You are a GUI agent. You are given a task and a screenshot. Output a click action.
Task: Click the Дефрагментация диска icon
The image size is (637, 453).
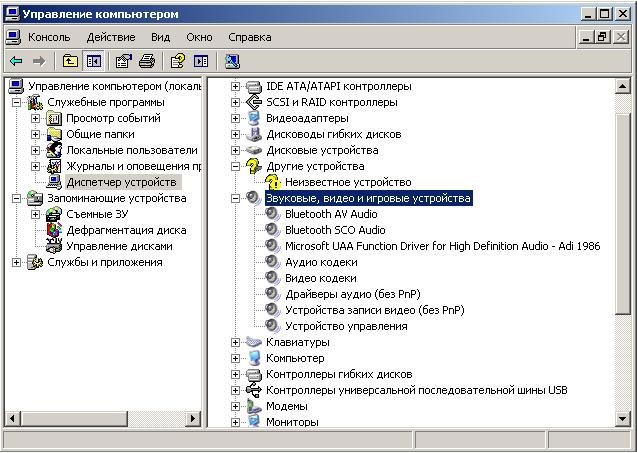click(x=54, y=230)
